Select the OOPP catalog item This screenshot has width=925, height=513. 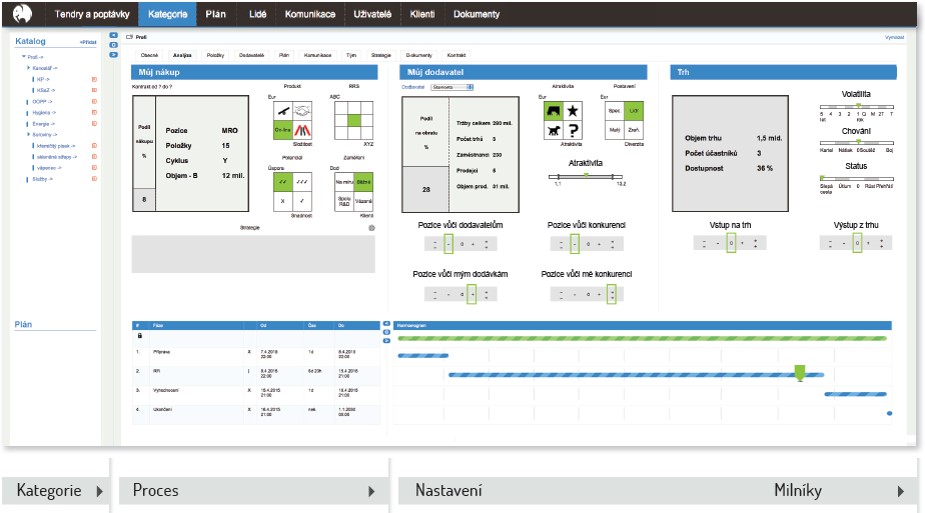[x=42, y=101]
